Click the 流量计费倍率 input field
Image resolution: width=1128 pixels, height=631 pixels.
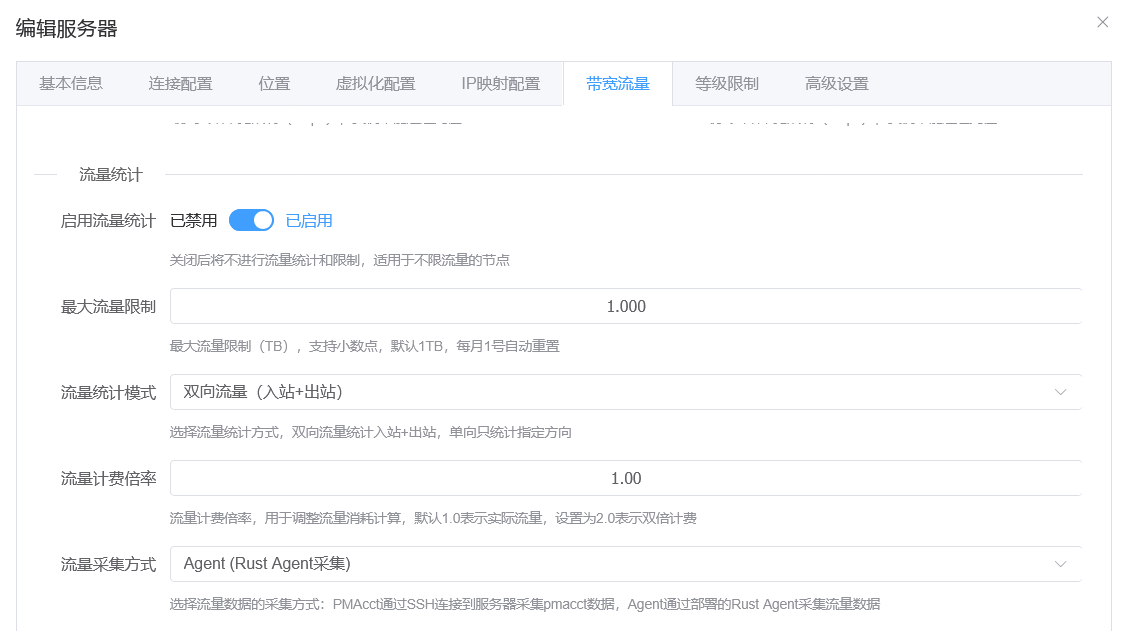pyautogui.click(x=625, y=478)
